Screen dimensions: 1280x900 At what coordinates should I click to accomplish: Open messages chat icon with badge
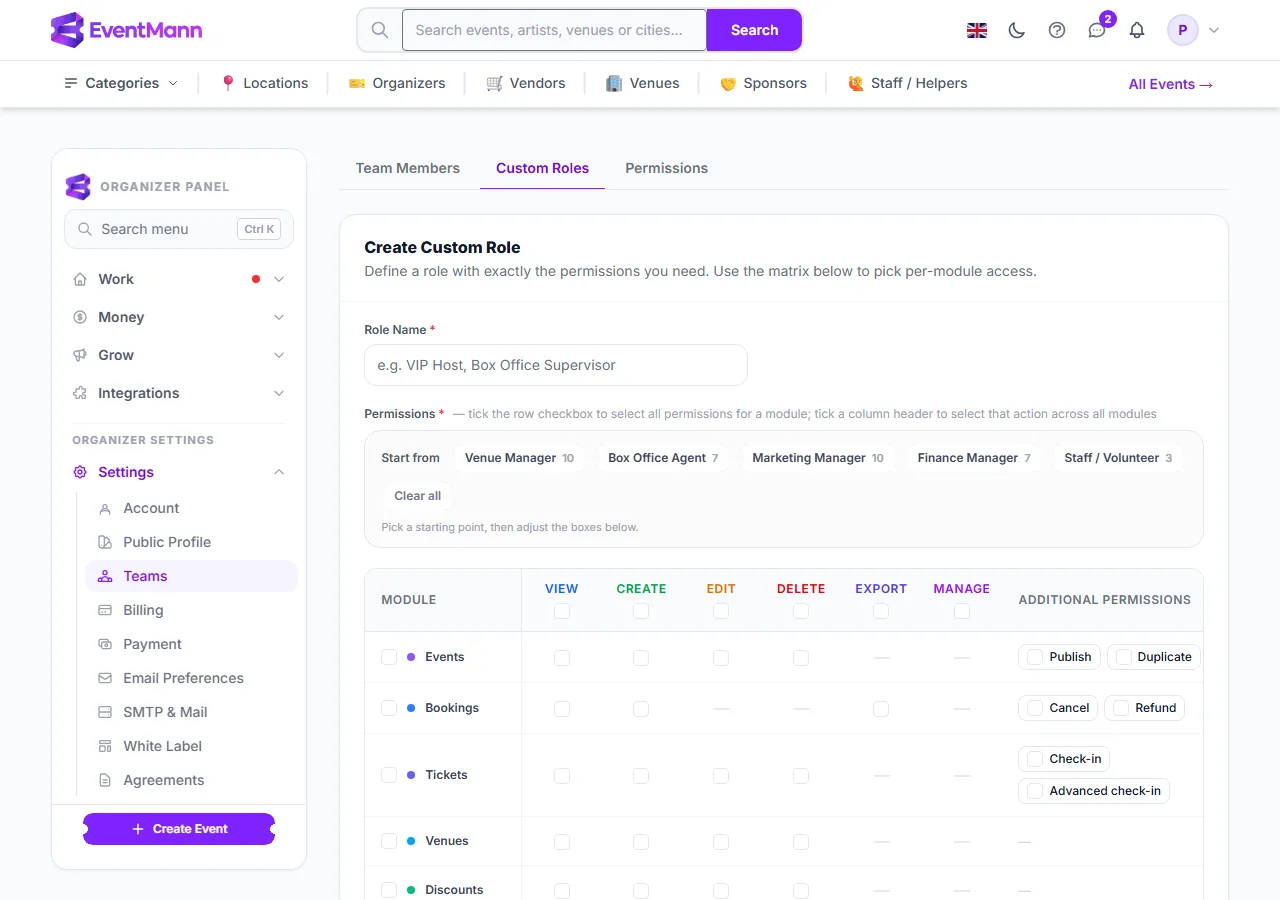pos(1097,30)
